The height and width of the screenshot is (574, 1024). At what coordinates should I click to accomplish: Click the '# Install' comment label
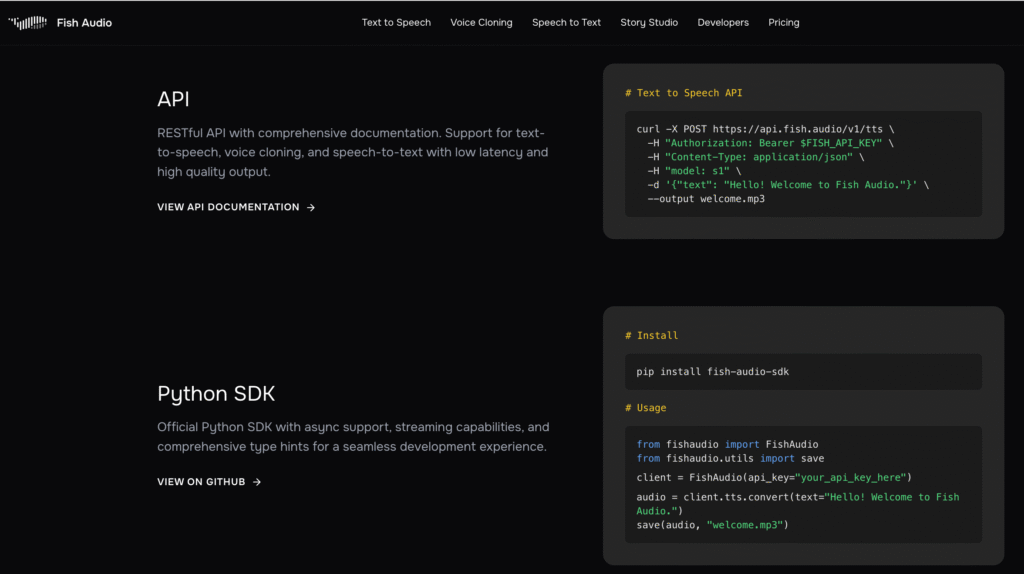coord(652,336)
